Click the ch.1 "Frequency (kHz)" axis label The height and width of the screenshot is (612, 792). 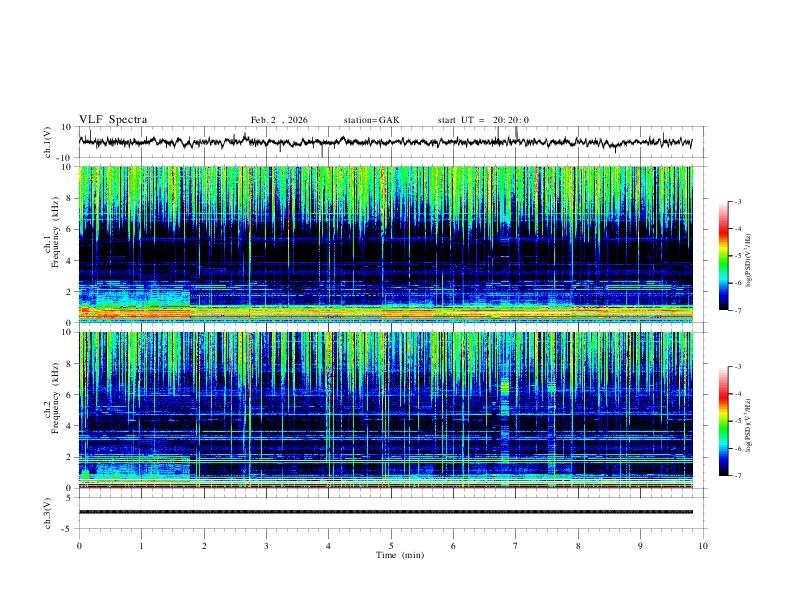coord(56,233)
